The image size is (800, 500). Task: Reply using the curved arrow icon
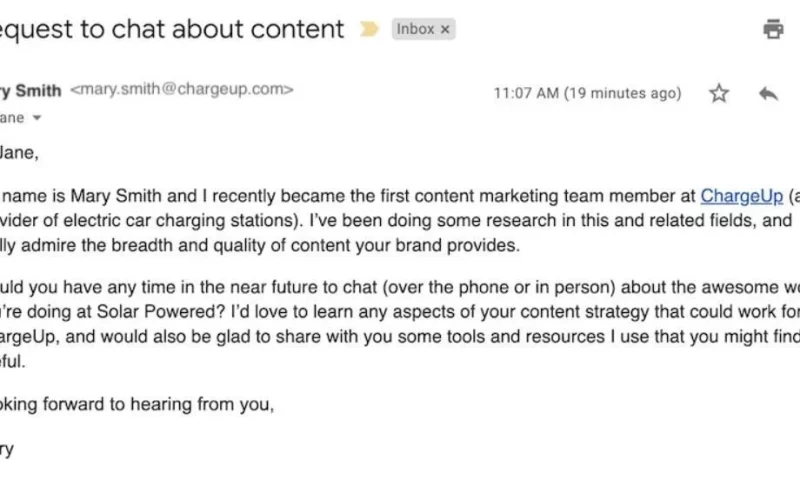[x=768, y=93]
